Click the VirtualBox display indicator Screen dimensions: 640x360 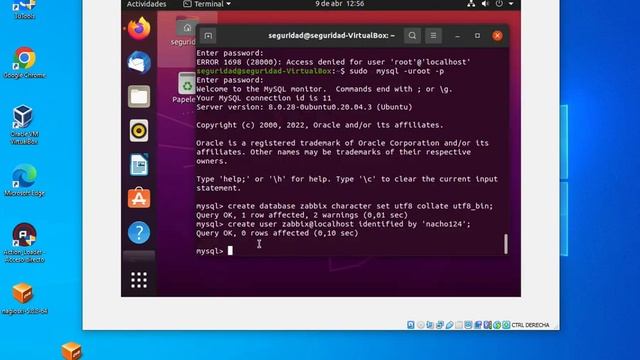point(468,325)
